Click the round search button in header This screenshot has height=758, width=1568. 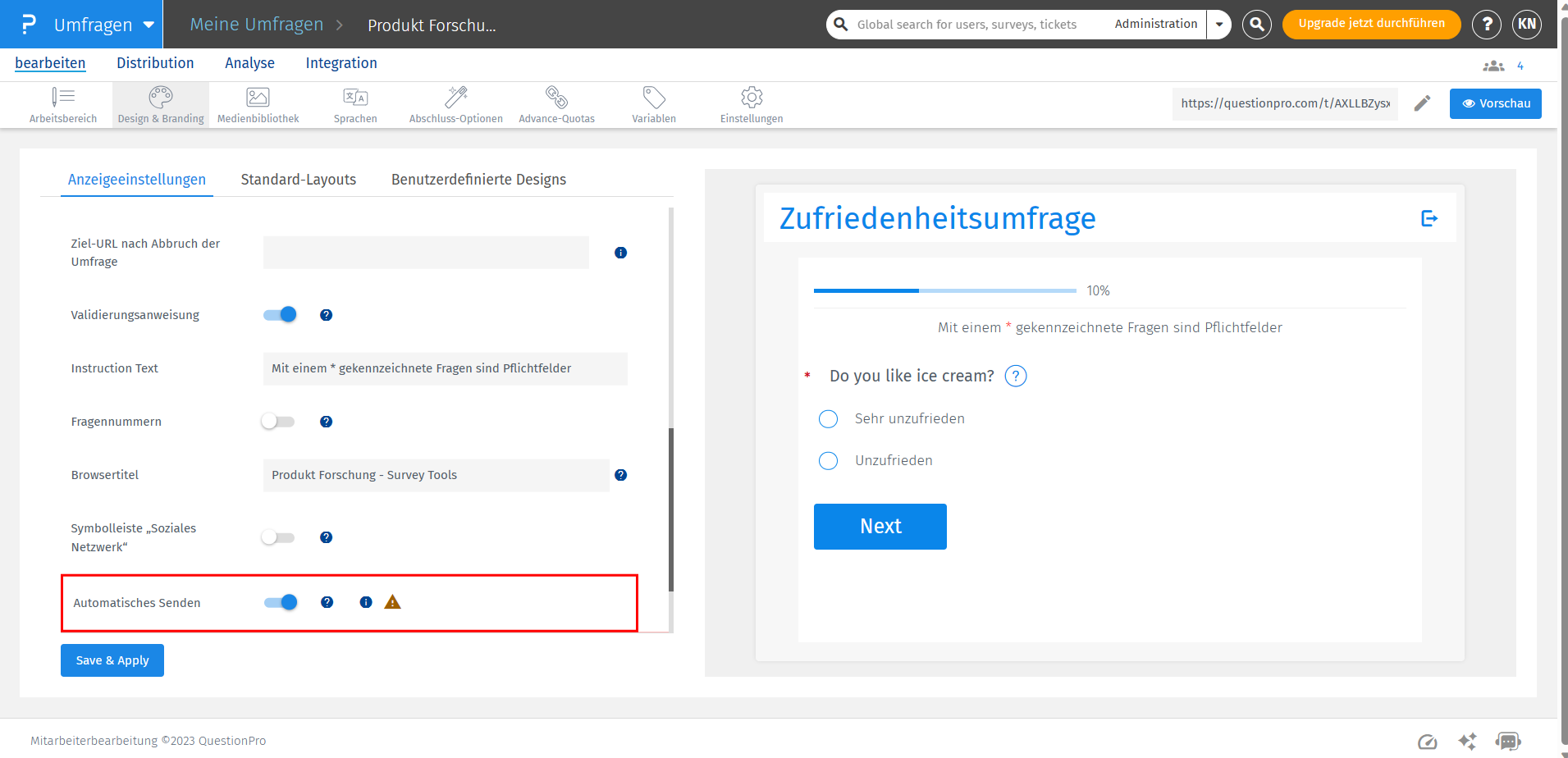[1257, 24]
